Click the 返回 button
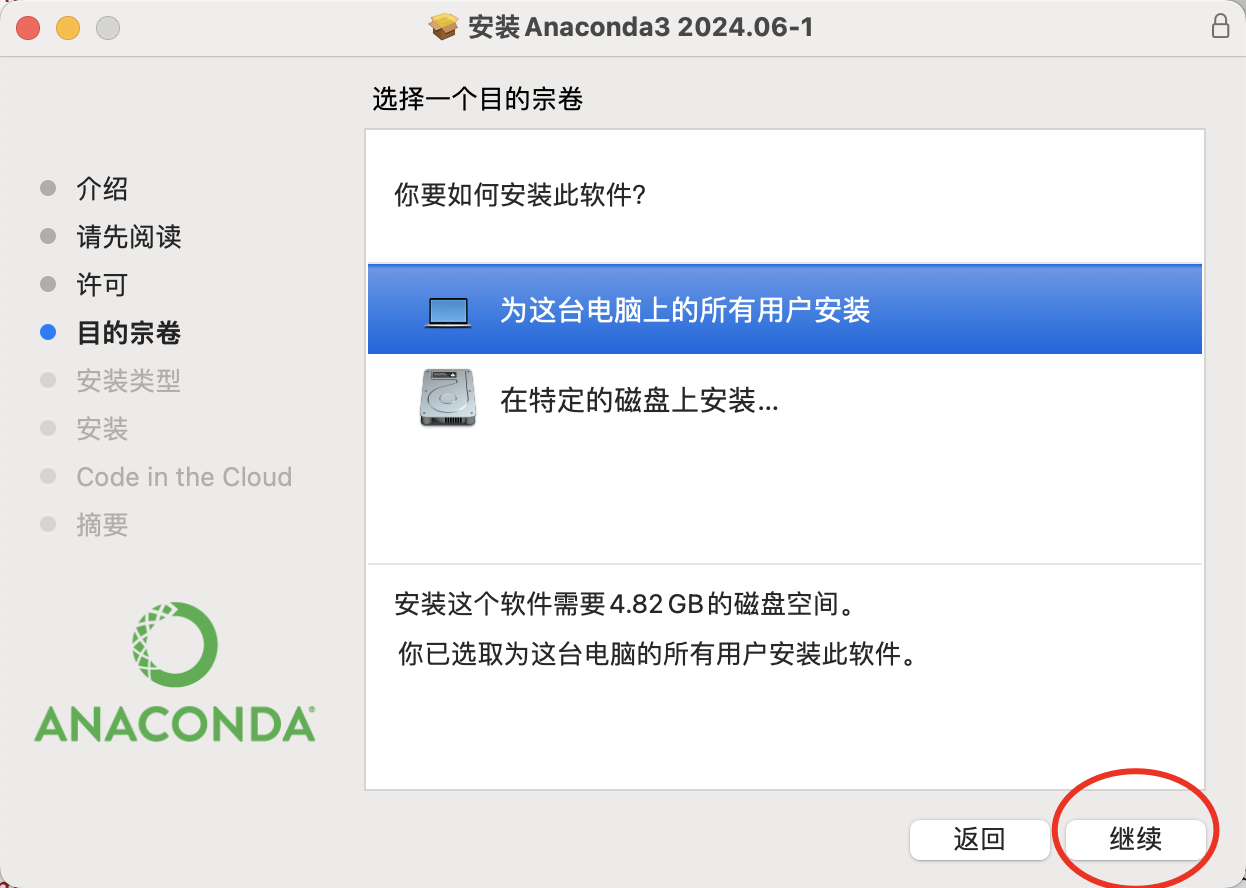Screen dimensions: 1246x888 tap(979, 838)
